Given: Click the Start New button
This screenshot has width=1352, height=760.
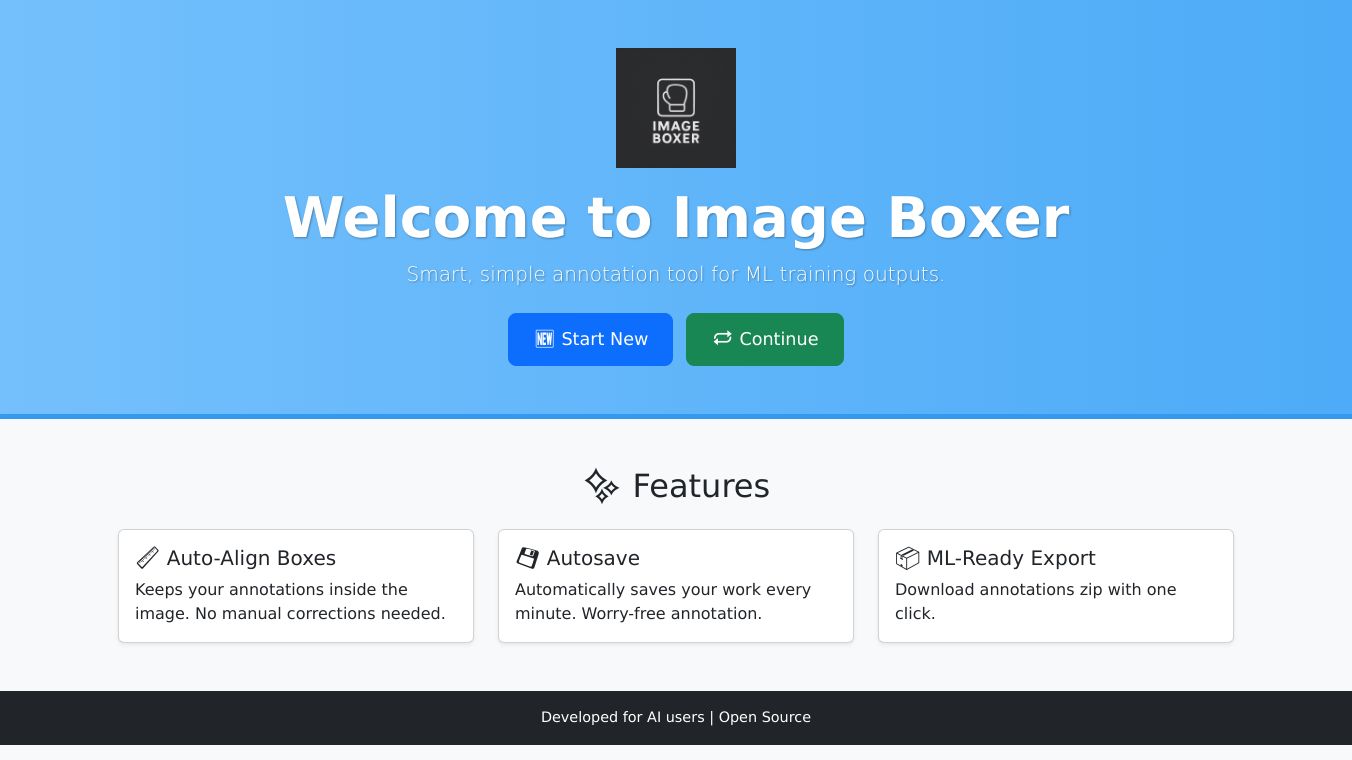Looking at the screenshot, I should pyautogui.click(x=590, y=339).
